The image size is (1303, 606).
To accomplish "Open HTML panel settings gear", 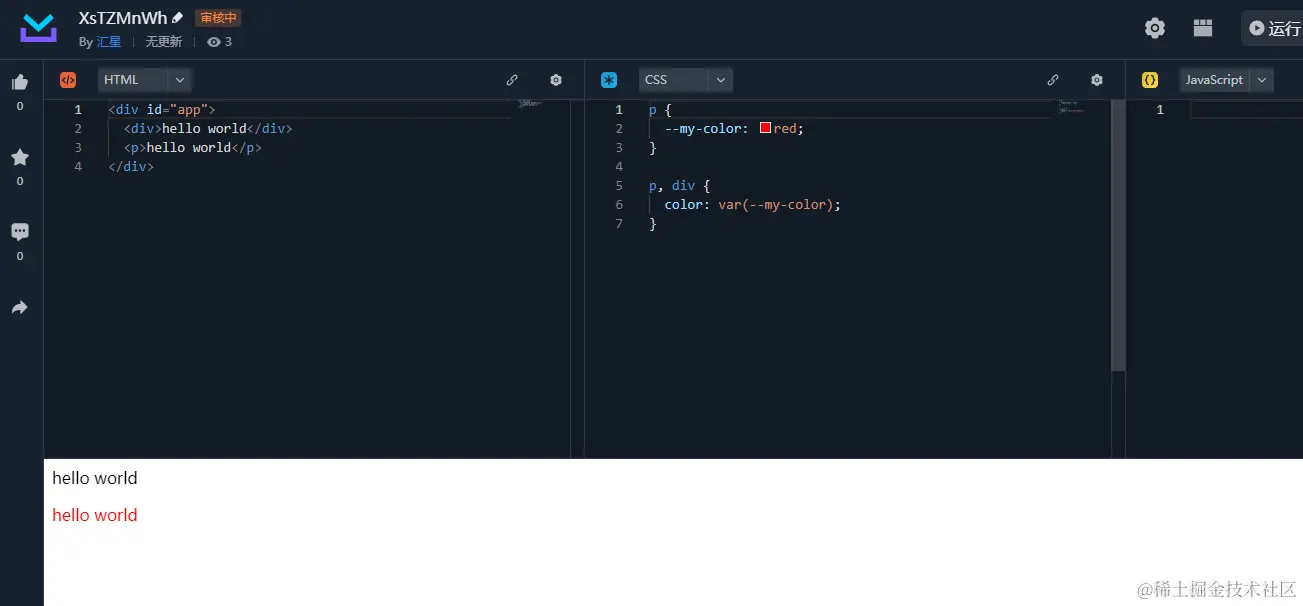I will coord(556,80).
